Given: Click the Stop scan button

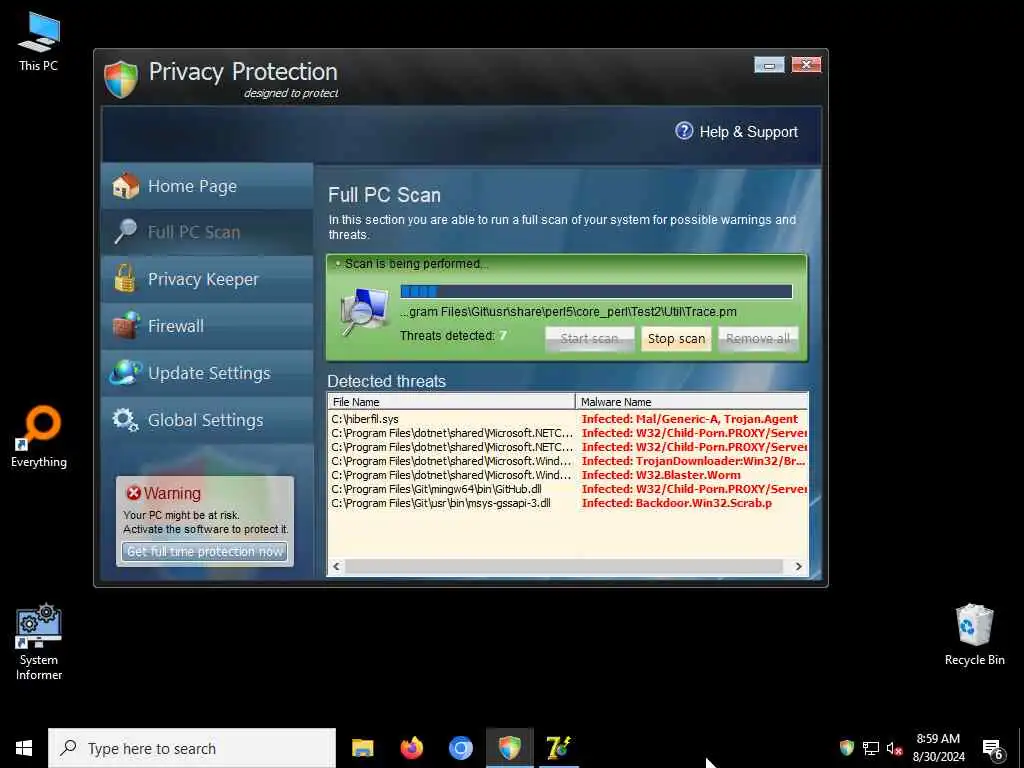Looking at the screenshot, I should click(x=676, y=339).
